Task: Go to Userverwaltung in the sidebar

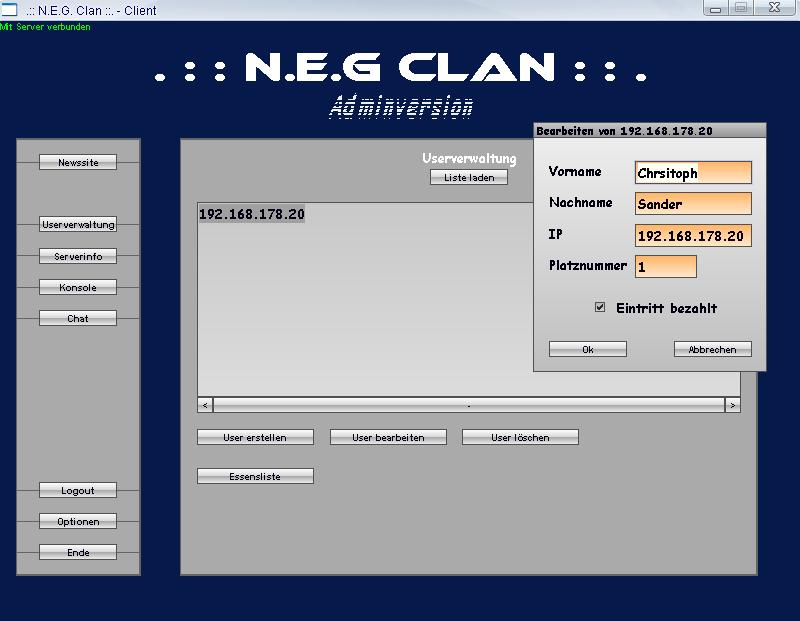Action: 78,224
